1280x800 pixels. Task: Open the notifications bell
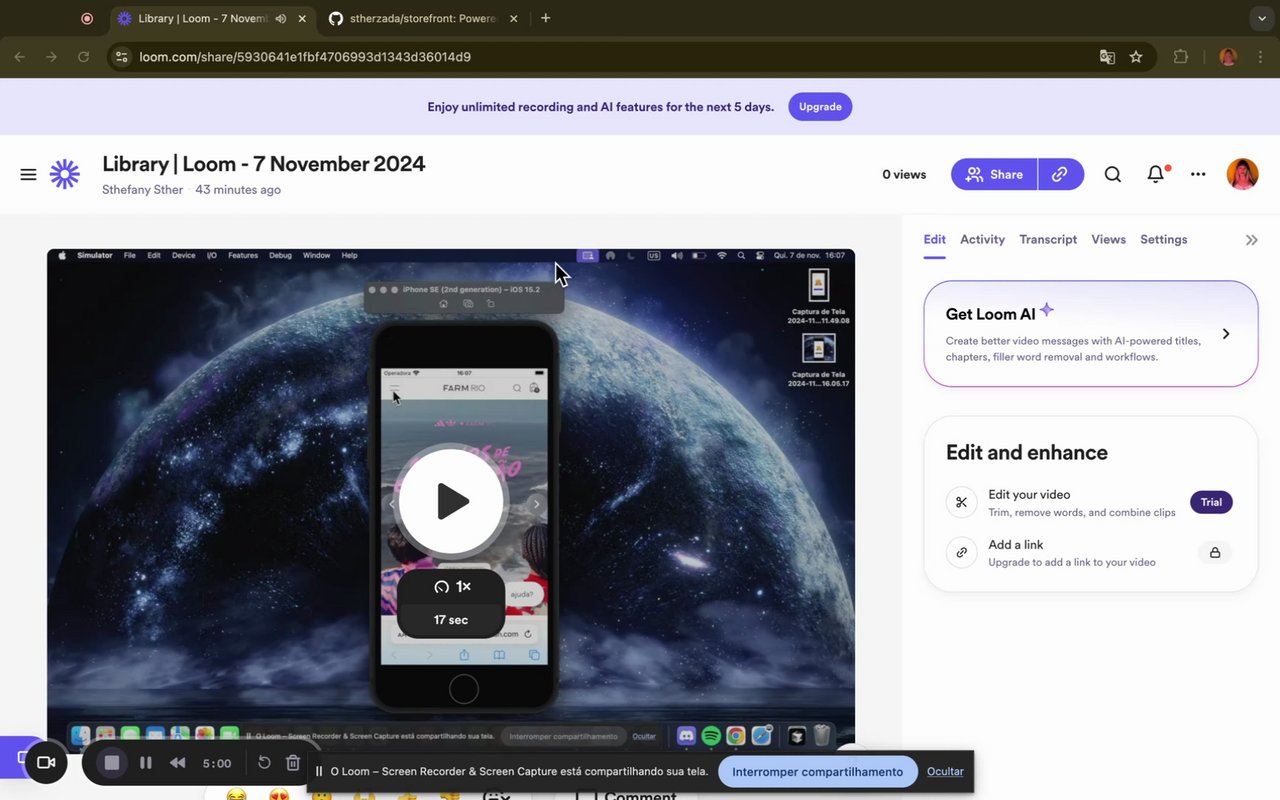[1156, 174]
